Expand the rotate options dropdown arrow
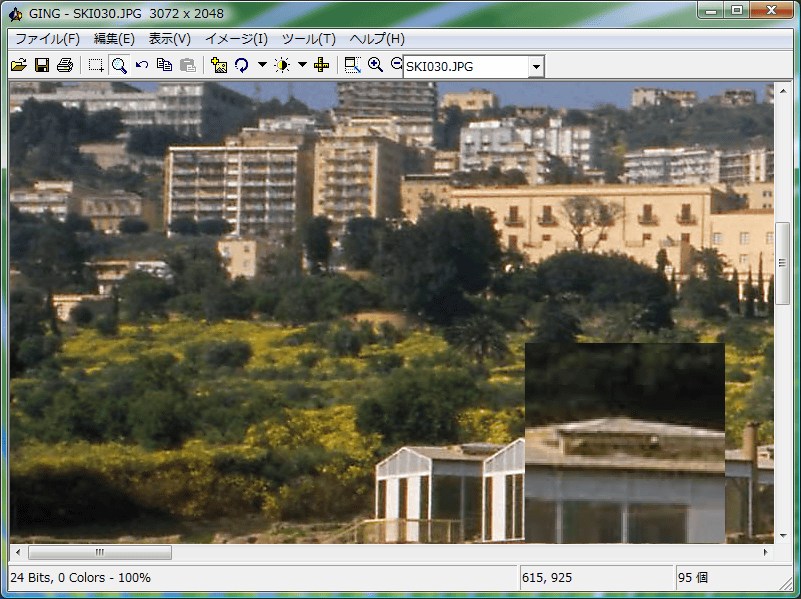 point(262,66)
